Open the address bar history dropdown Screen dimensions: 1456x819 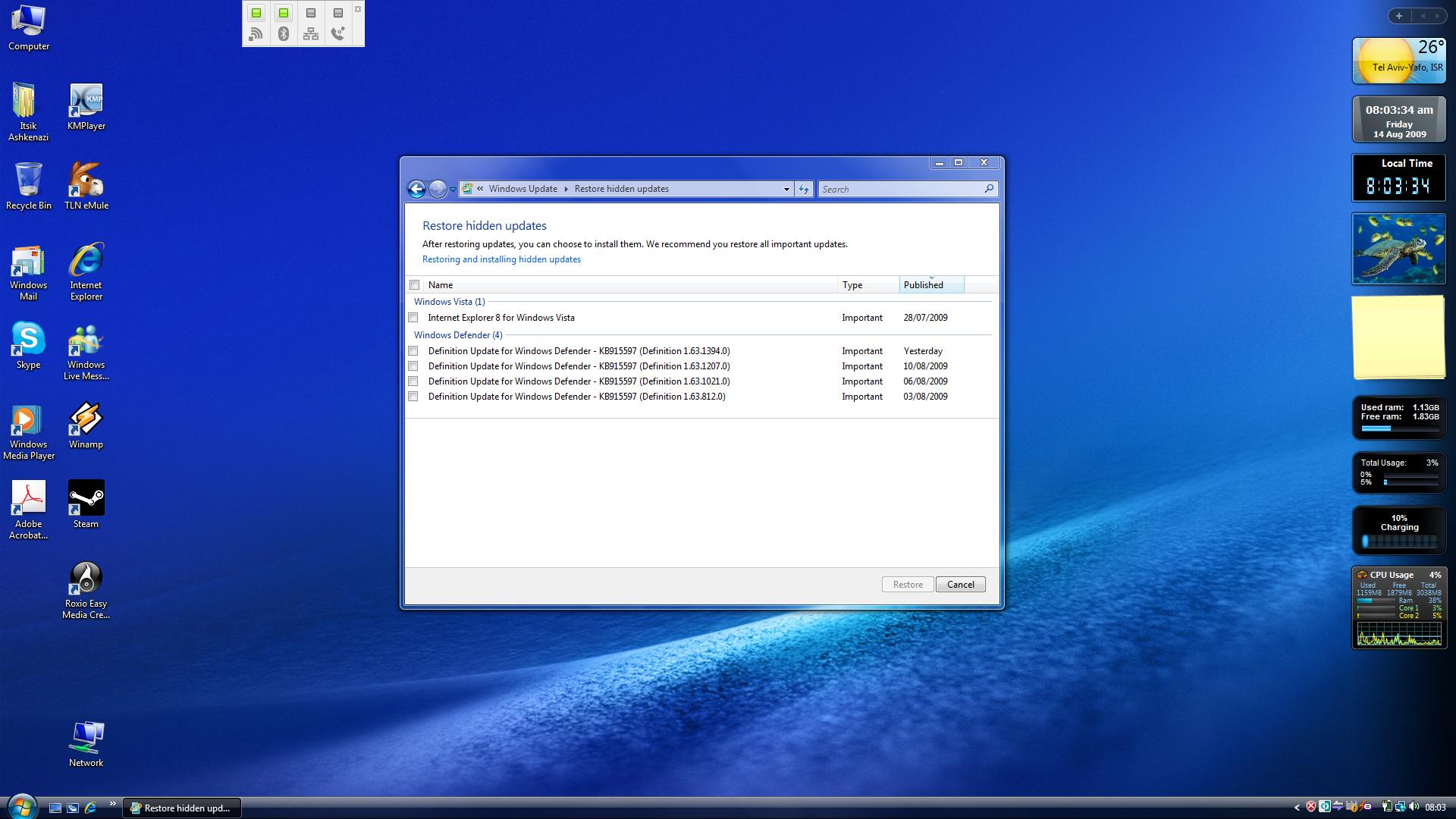(786, 190)
